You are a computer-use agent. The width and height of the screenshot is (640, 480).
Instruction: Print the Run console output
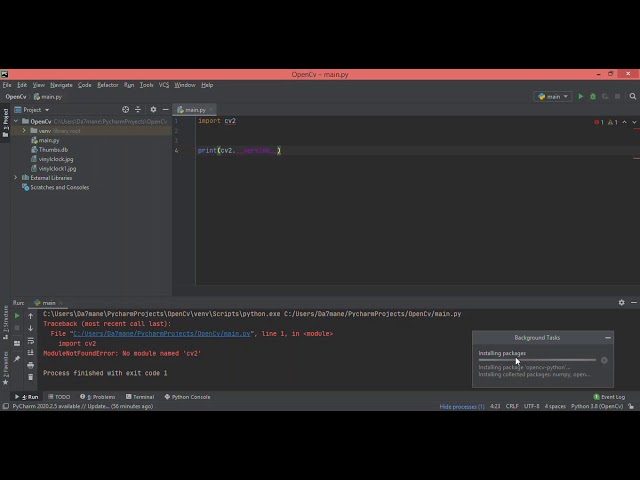31,365
